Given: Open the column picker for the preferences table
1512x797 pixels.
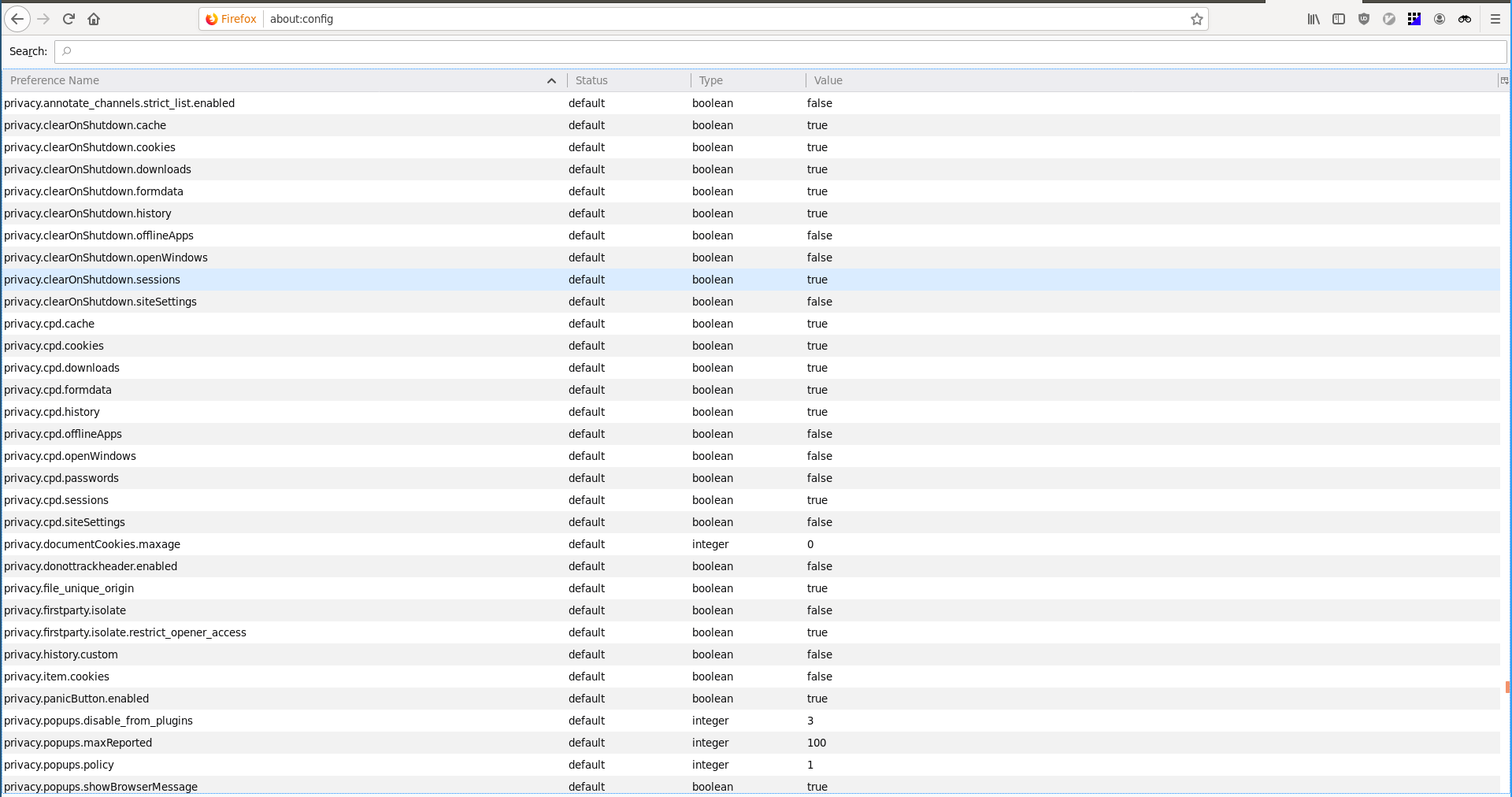Looking at the screenshot, I should point(1504,80).
